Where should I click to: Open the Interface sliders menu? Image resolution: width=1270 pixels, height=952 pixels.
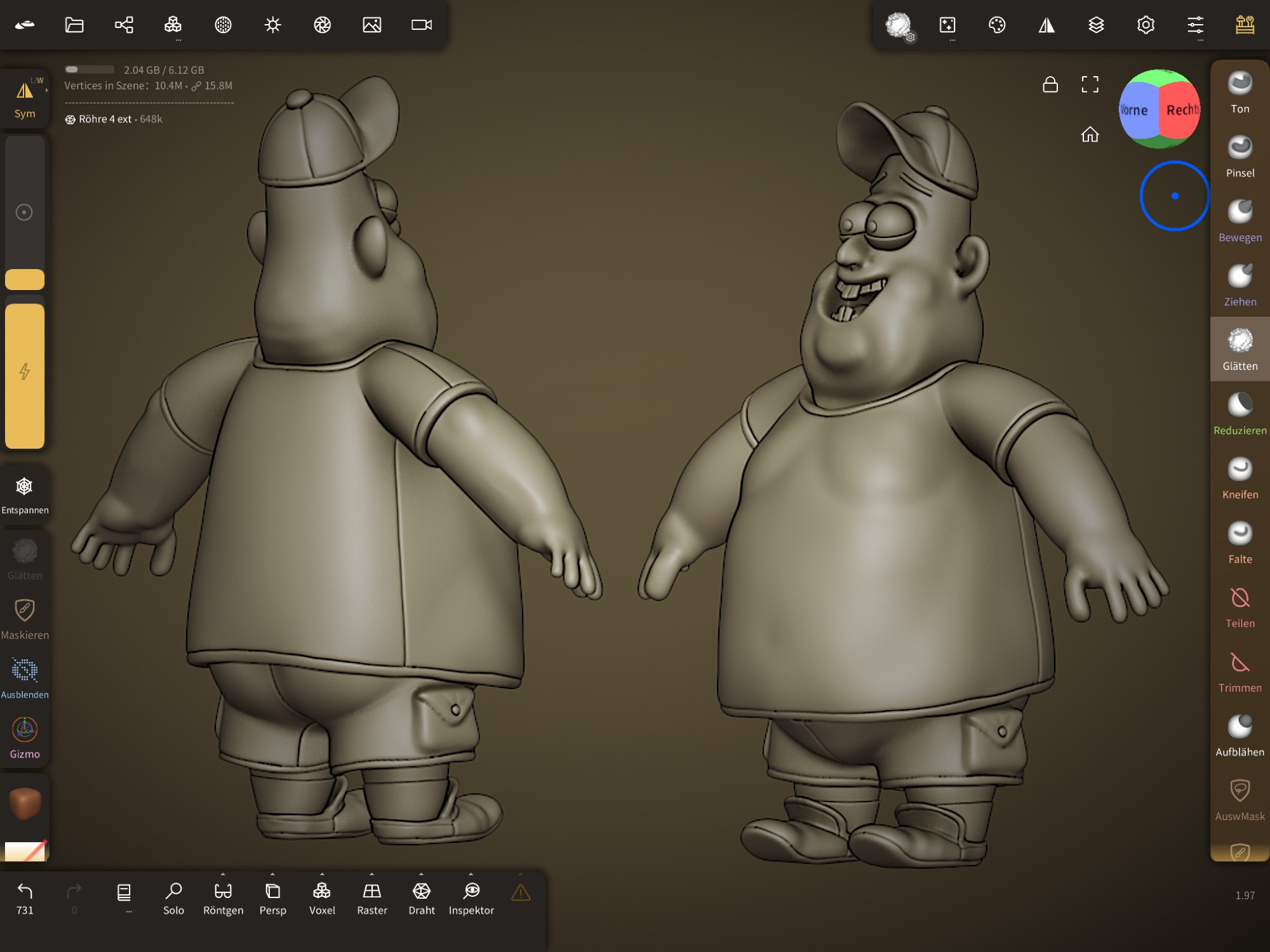(1196, 25)
